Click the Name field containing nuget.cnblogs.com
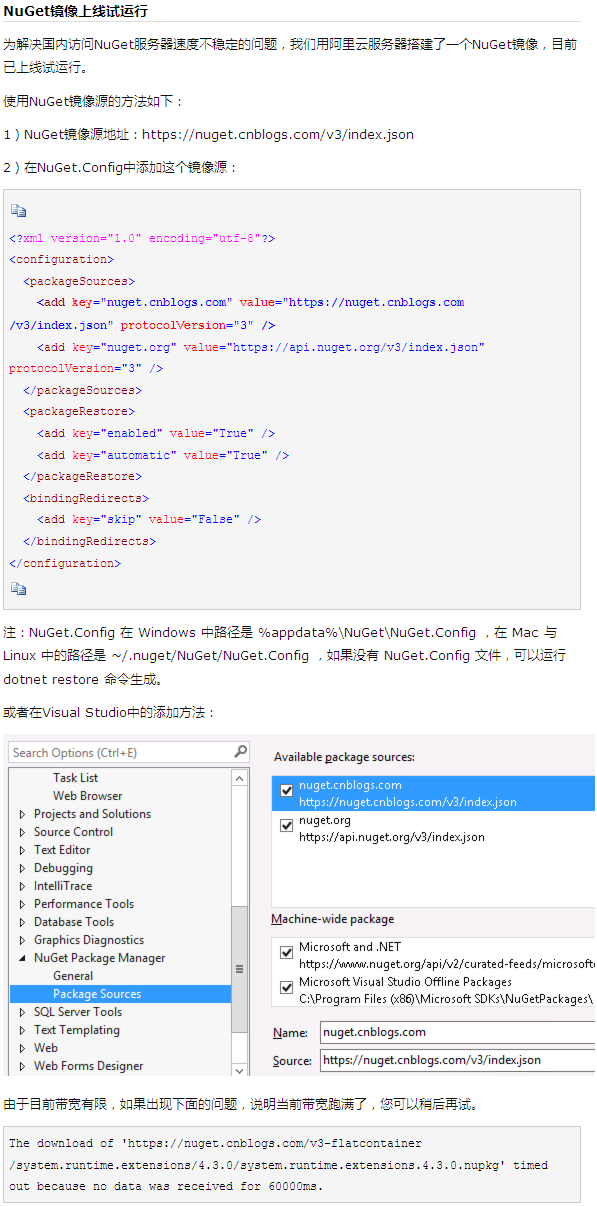597x1207 pixels. click(457, 1032)
